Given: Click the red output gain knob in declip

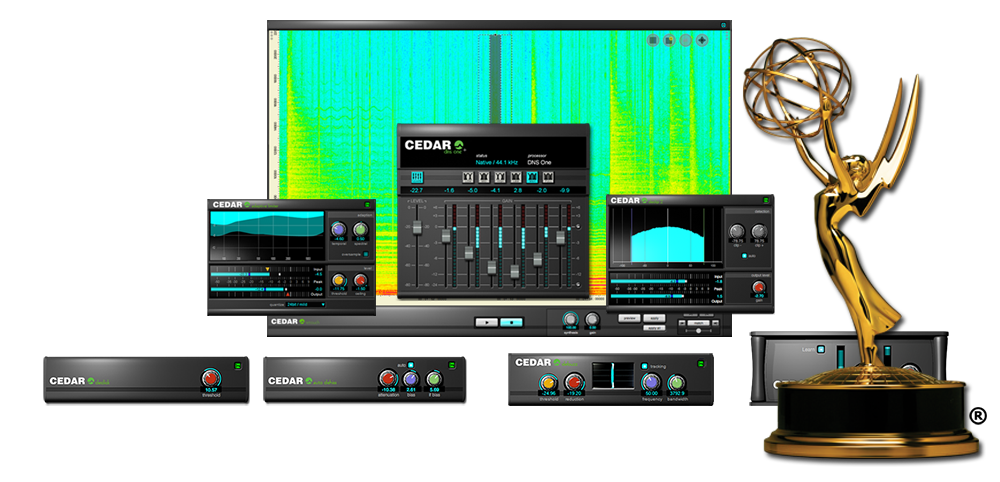Looking at the screenshot, I should 759,288.
